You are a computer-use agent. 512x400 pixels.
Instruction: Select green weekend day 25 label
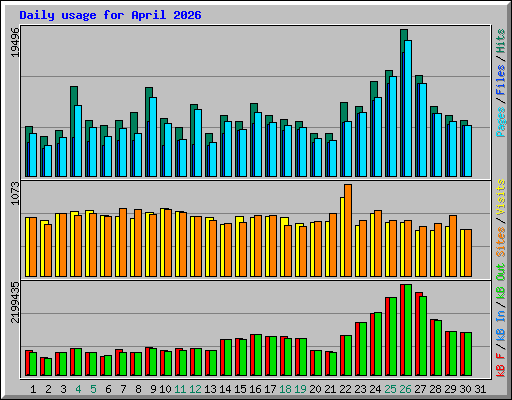[390, 389]
